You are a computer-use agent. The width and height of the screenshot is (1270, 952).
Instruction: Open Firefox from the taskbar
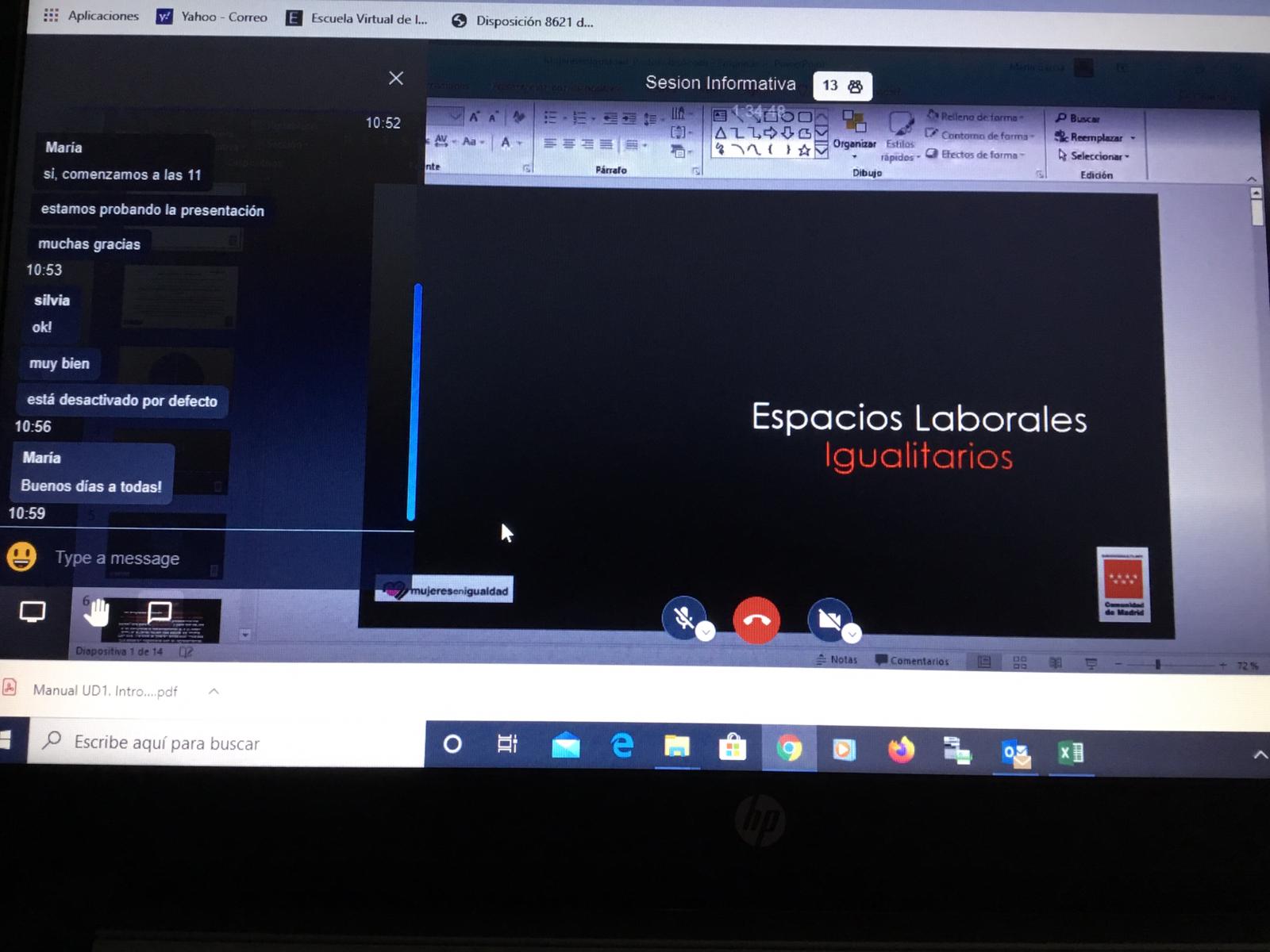coord(901,749)
